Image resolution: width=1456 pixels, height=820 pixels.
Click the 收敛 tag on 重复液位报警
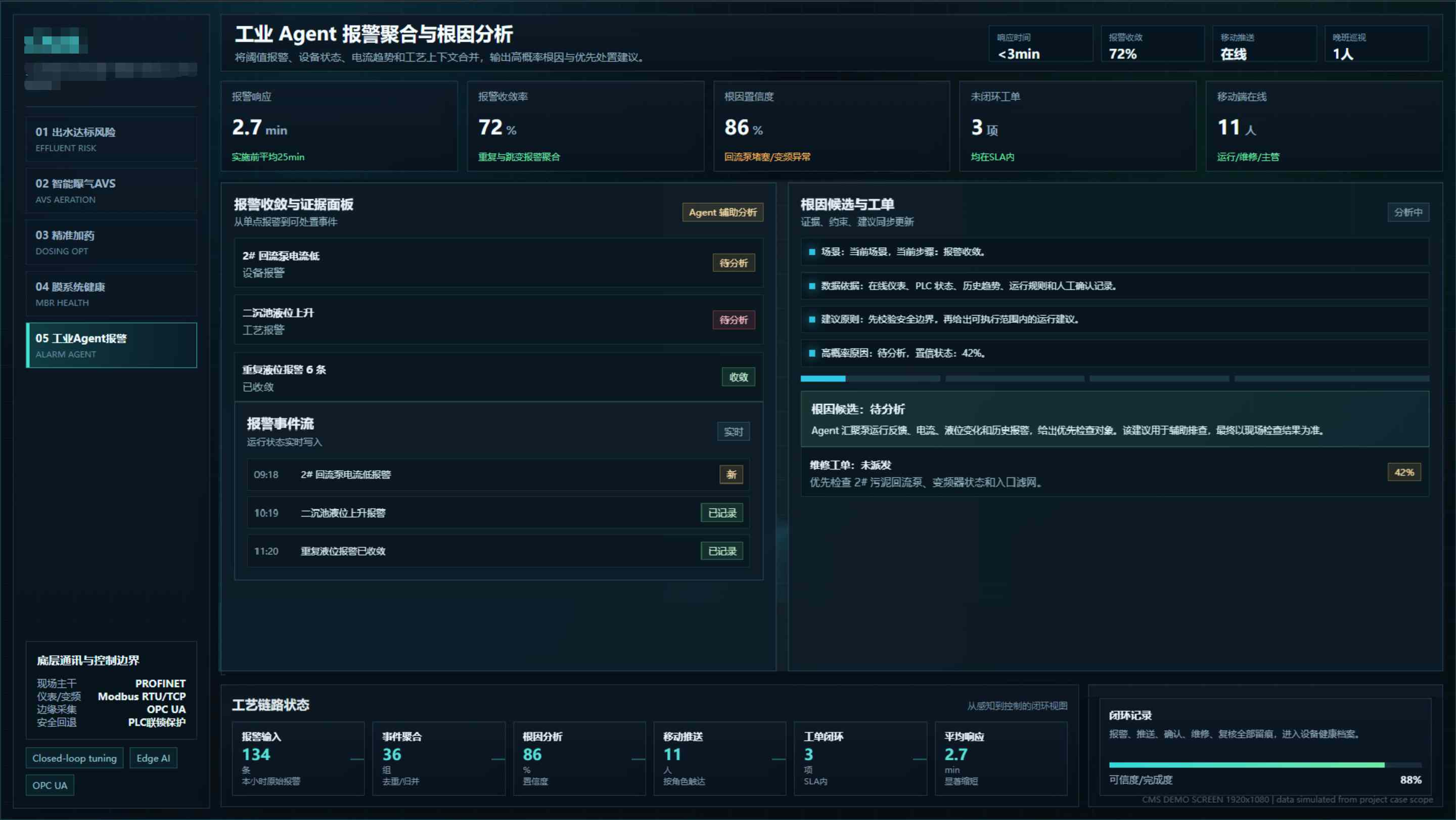pos(738,377)
